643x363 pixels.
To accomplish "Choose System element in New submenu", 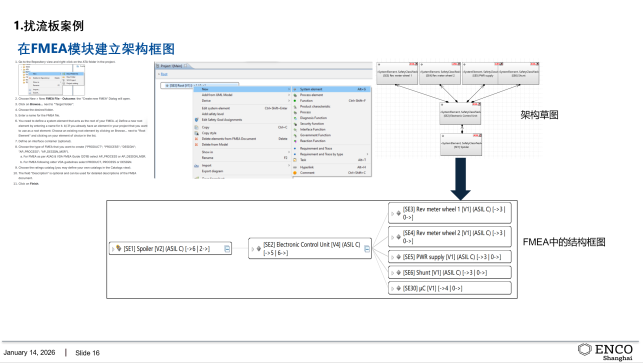I will 331,89.
